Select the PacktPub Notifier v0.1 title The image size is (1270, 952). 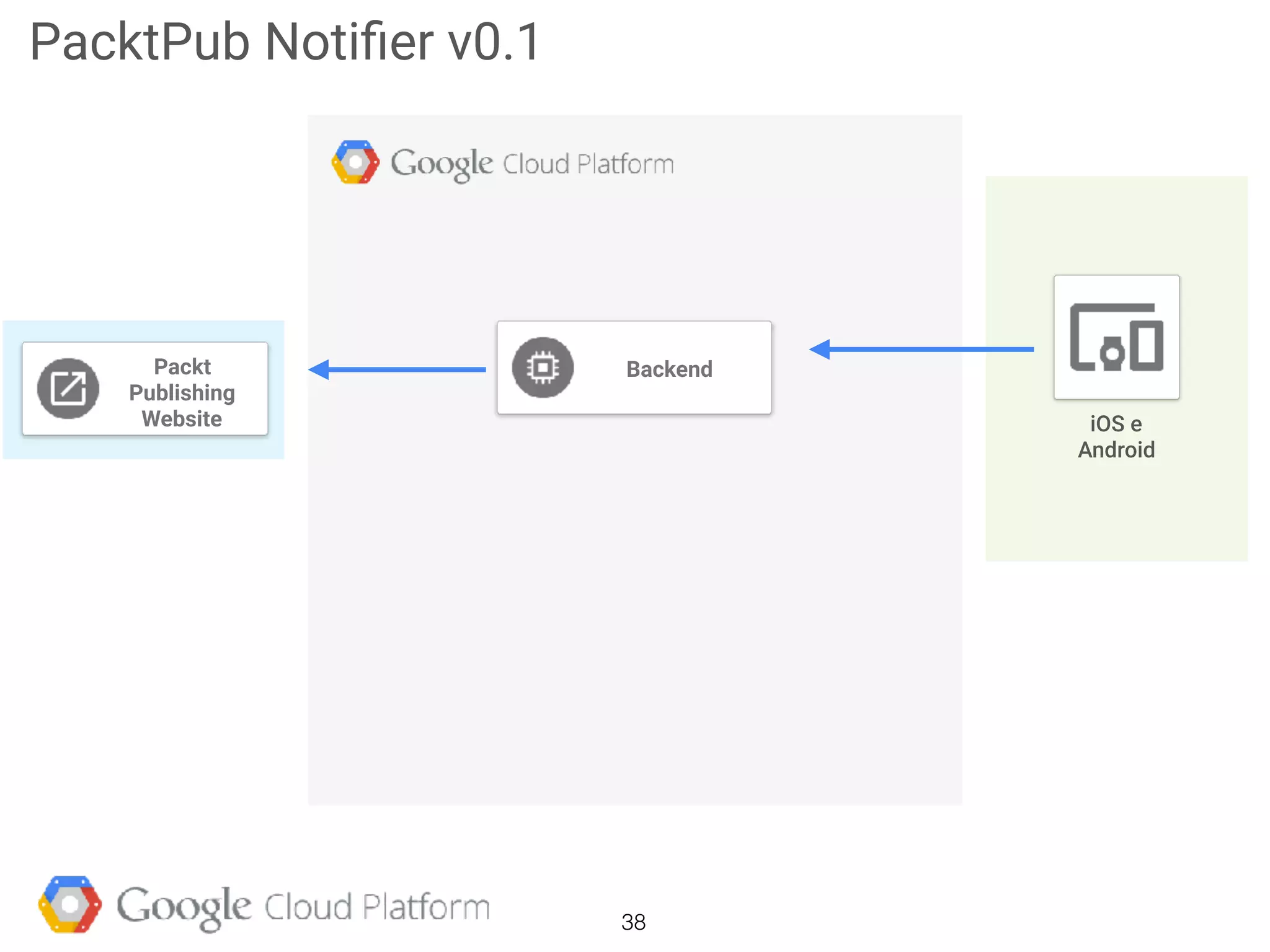(x=285, y=42)
